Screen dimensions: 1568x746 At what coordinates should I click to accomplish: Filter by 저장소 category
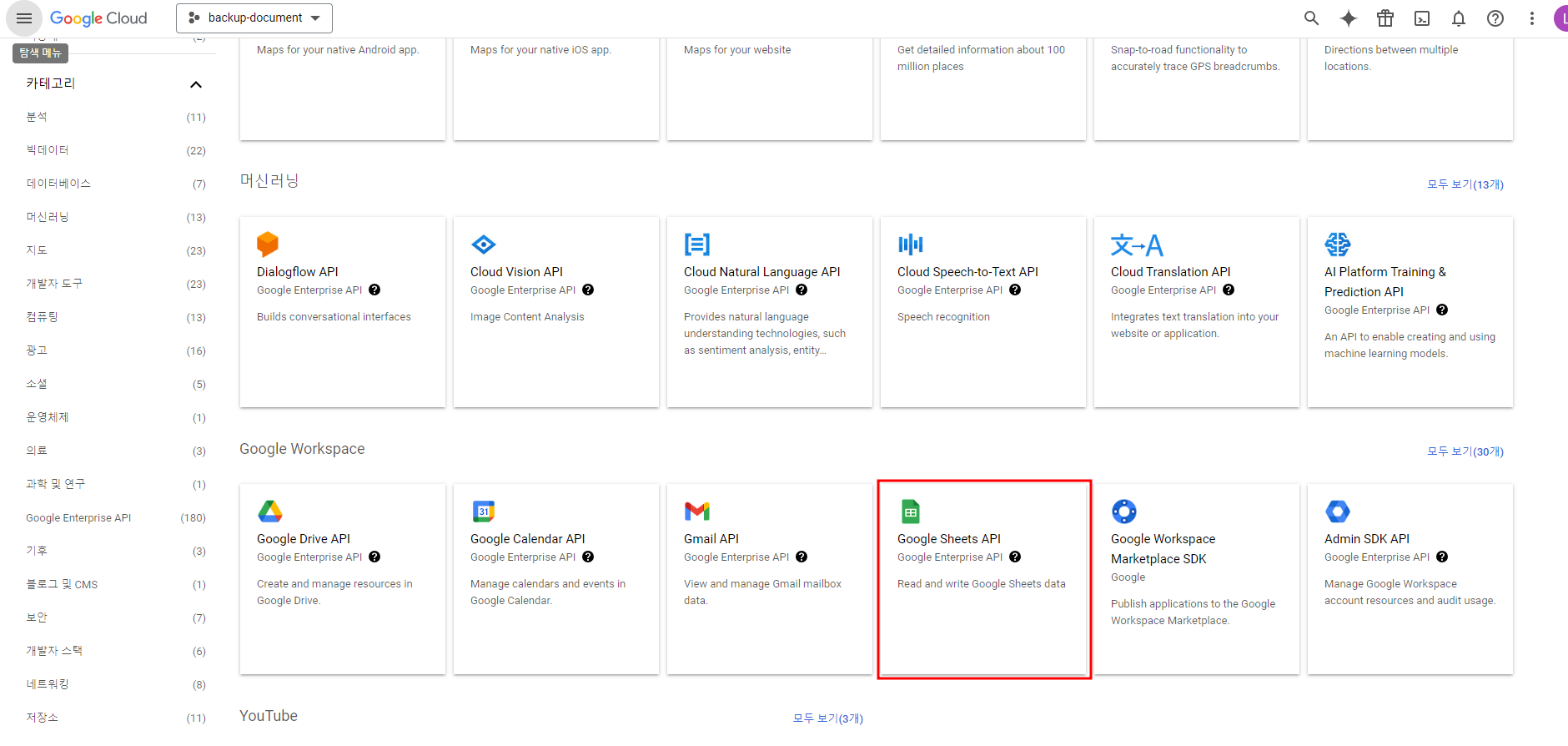click(116, 718)
